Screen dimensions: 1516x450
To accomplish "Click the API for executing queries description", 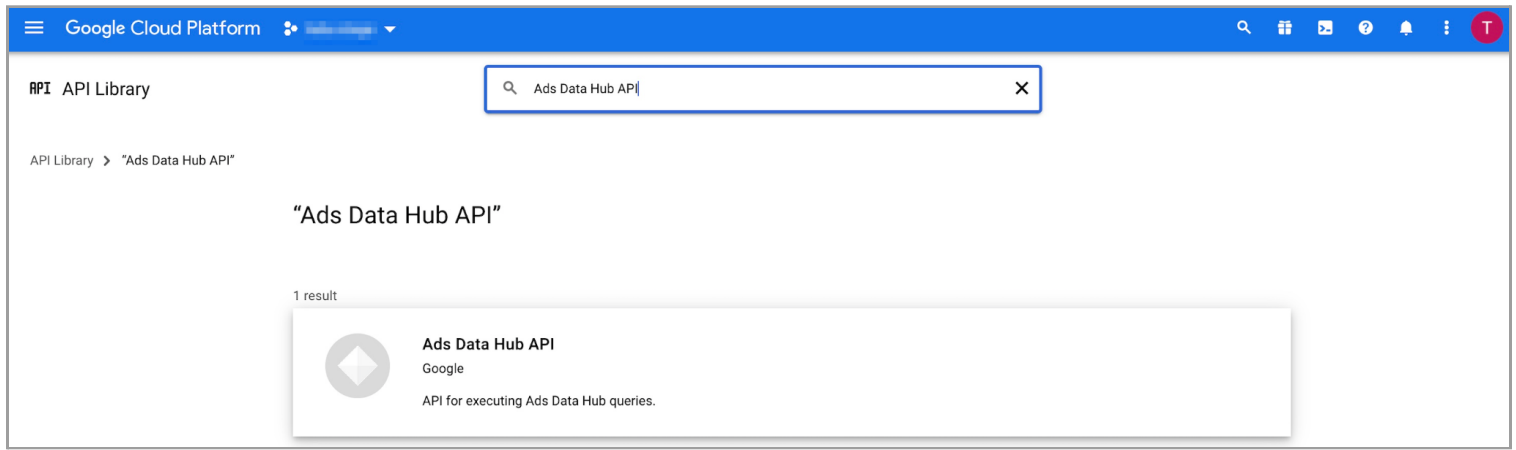I will tap(538, 401).
